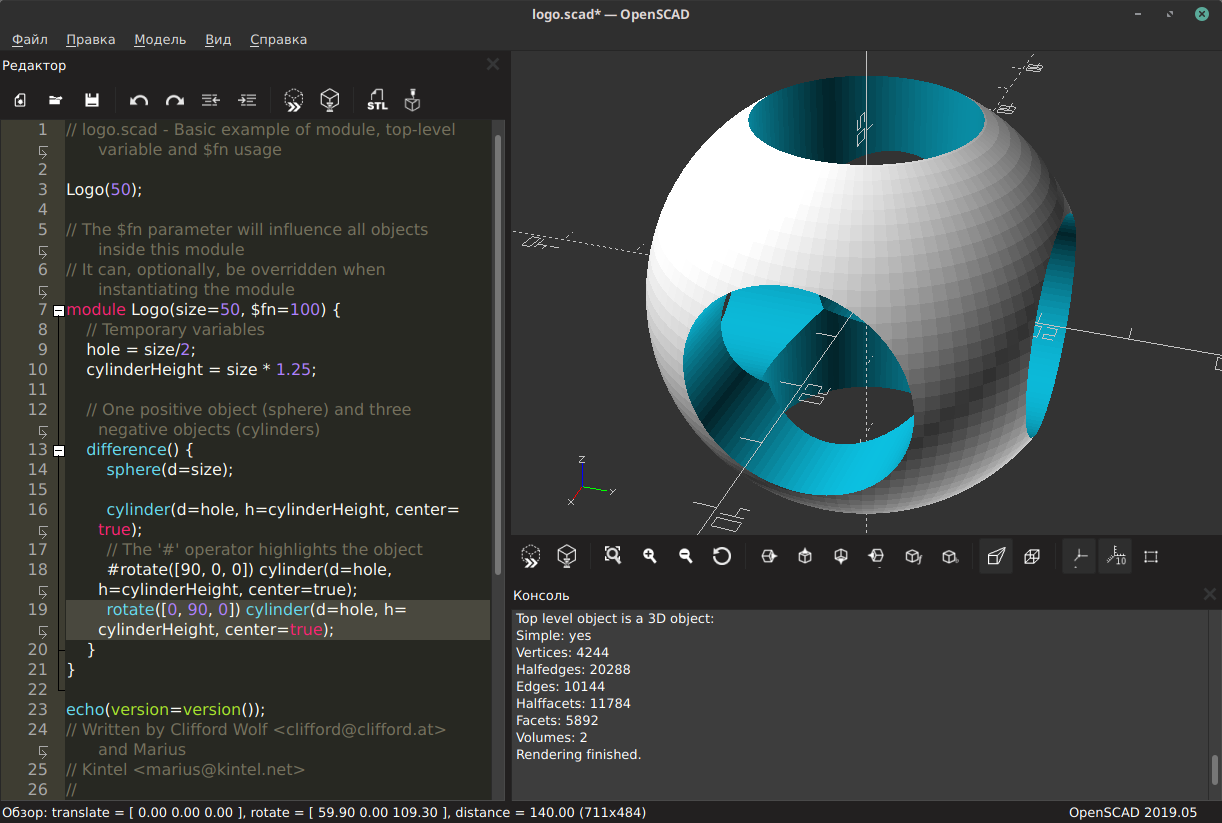The width and height of the screenshot is (1222, 823).
Task: Click the Preview icon below the 3D viewport
Action: 531,556
